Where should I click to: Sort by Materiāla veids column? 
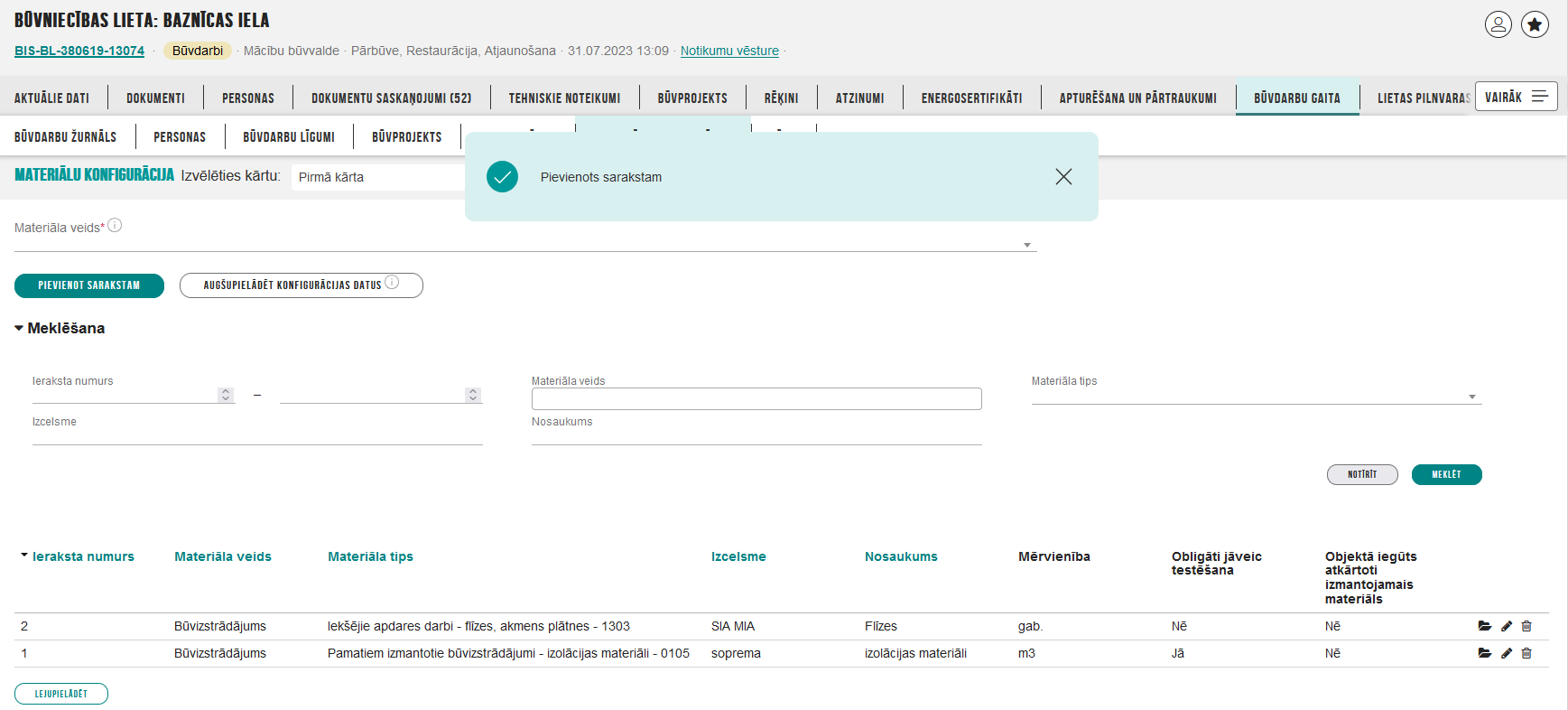point(223,556)
